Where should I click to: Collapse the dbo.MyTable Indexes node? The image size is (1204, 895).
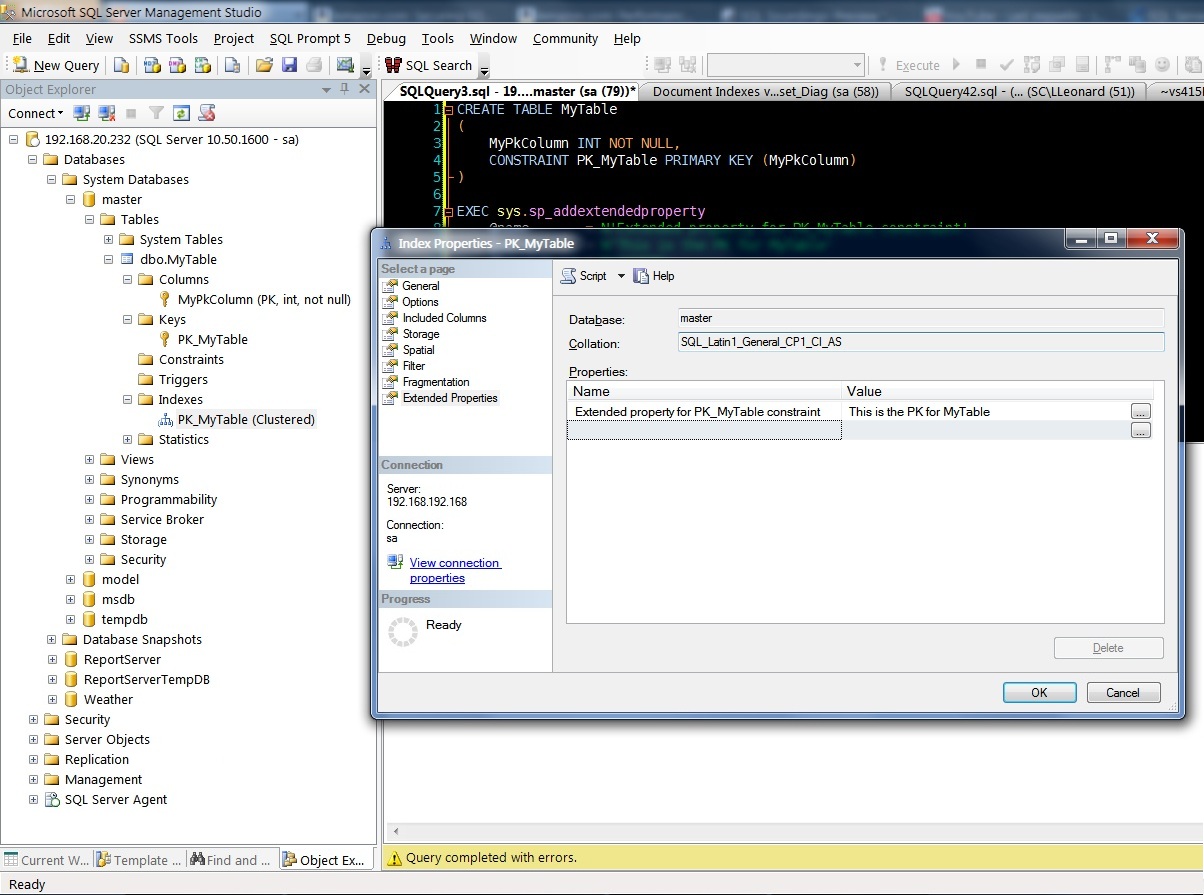127,399
